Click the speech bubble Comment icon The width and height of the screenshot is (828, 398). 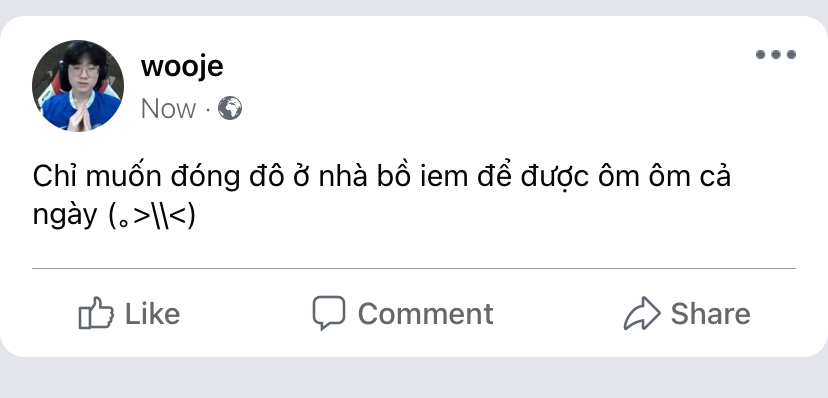tap(329, 312)
